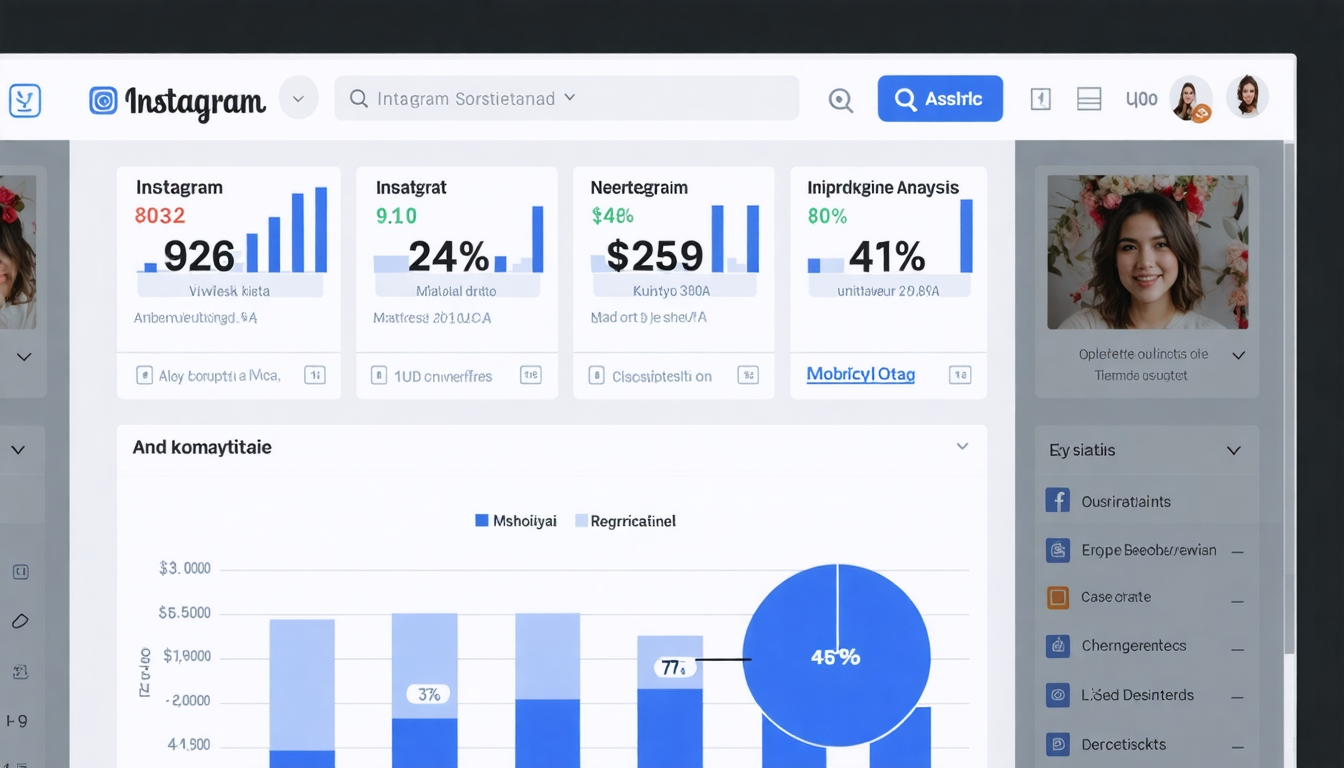
Task: Collapse the Ey siatiis section chevron
Action: click(1234, 451)
